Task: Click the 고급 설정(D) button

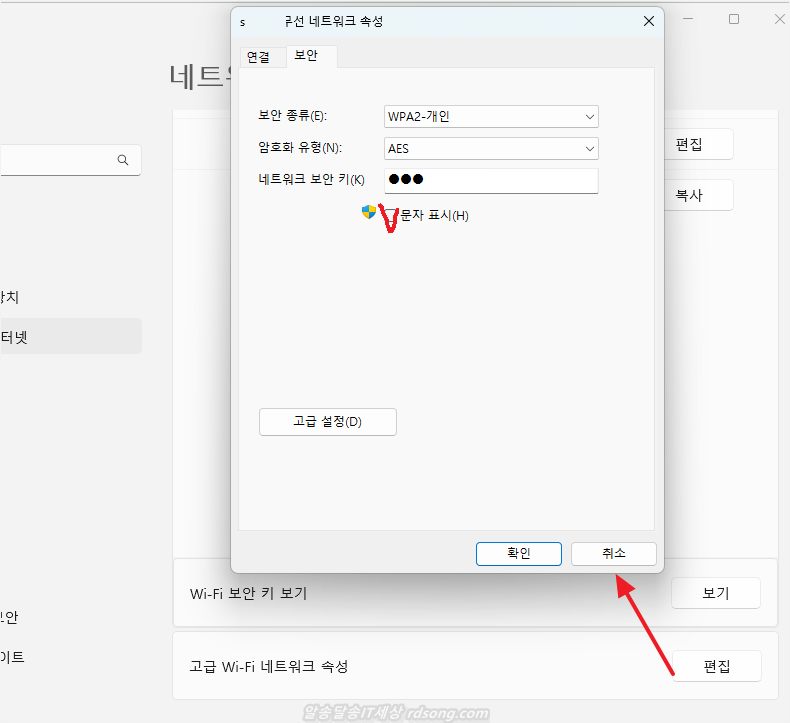Action: [x=327, y=422]
